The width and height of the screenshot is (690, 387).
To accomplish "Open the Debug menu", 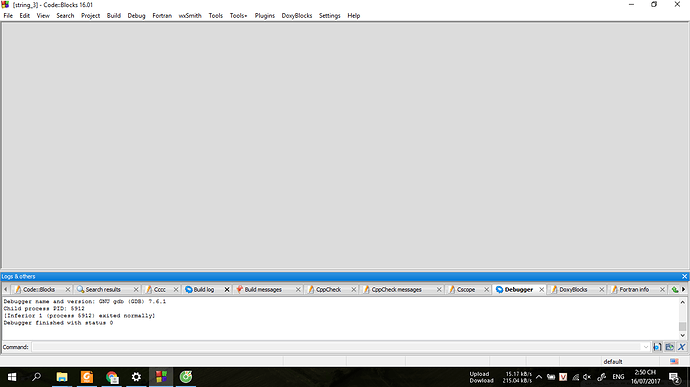I will 136,15.
